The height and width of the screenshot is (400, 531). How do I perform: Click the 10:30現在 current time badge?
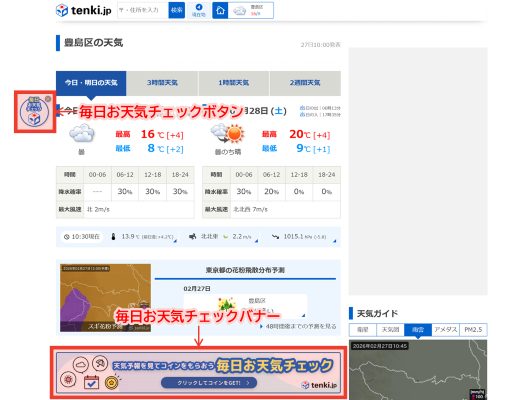[82, 237]
